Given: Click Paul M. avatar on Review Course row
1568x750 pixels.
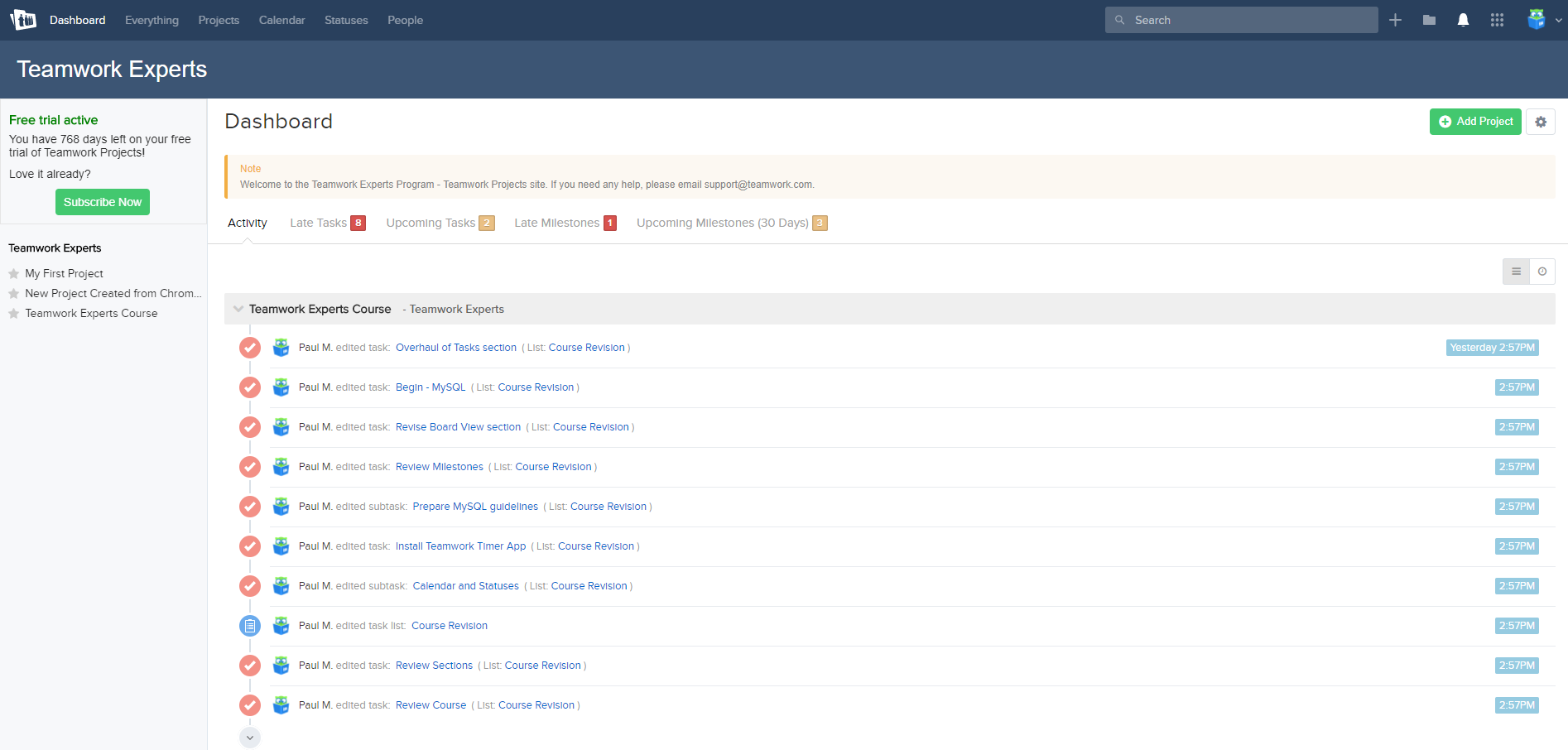Looking at the screenshot, I should point(281,705).
